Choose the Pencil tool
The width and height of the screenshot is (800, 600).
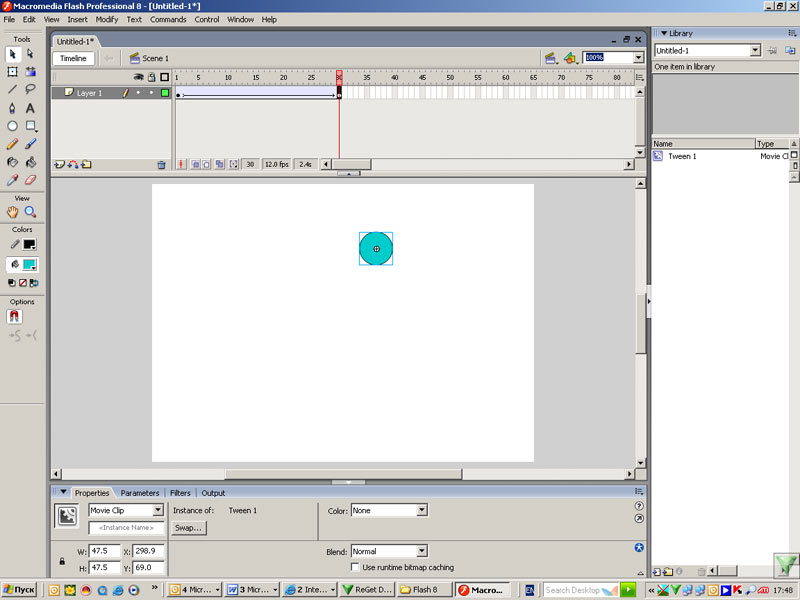(x=12, y=144)
